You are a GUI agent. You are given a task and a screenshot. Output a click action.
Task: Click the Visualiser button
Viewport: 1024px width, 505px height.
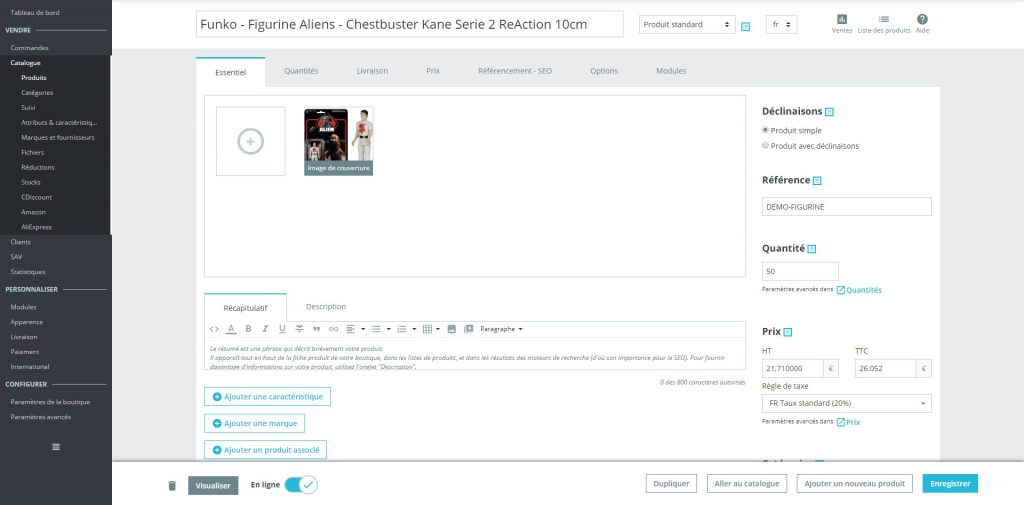[x=213, y=485]
